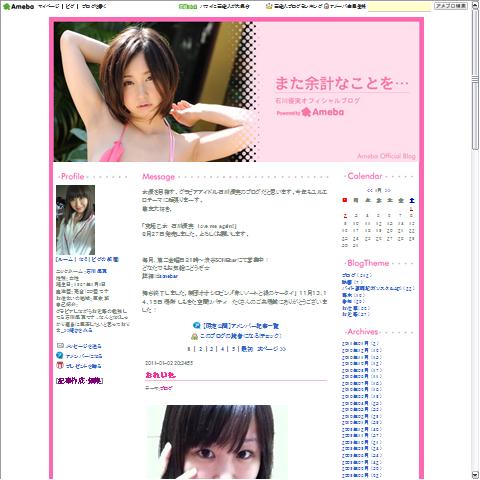Click the 最初 pagination link

pos(247,349)
